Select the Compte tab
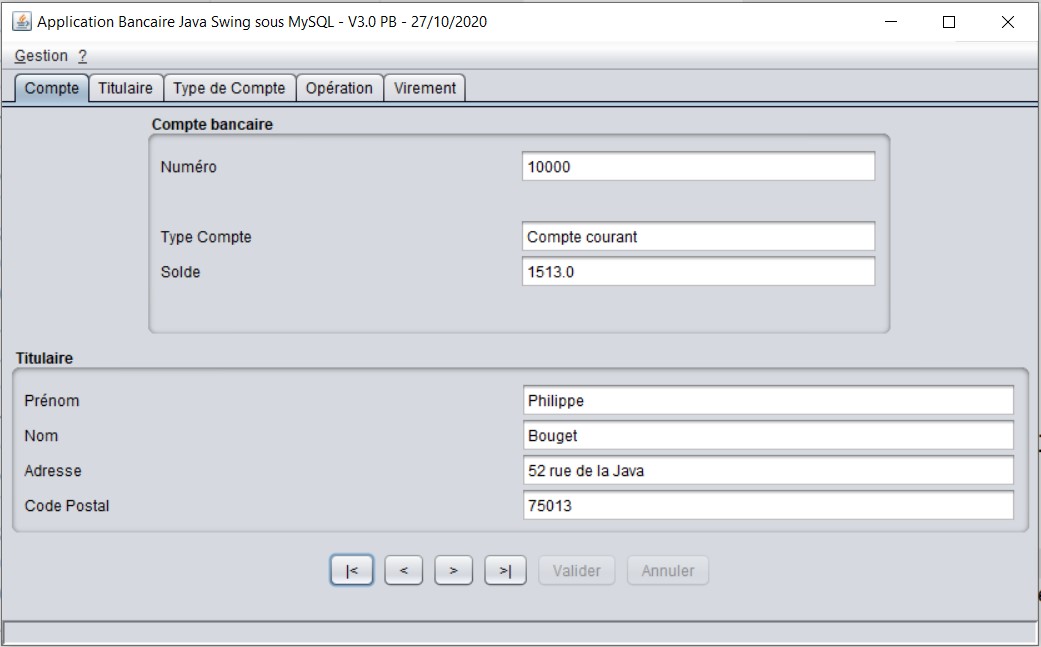Screen dimensions: 1041x647 pos(52,88)
